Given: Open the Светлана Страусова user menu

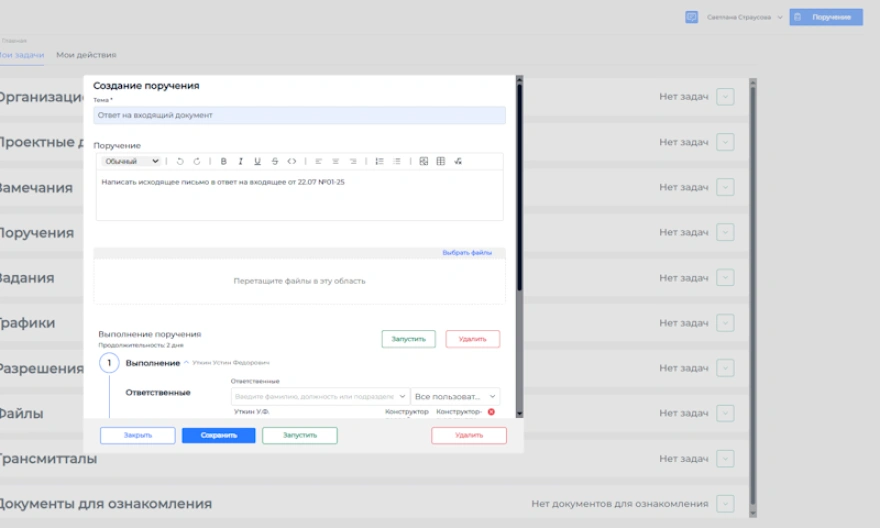Looking at the screenshot, I should pos(744,17).
